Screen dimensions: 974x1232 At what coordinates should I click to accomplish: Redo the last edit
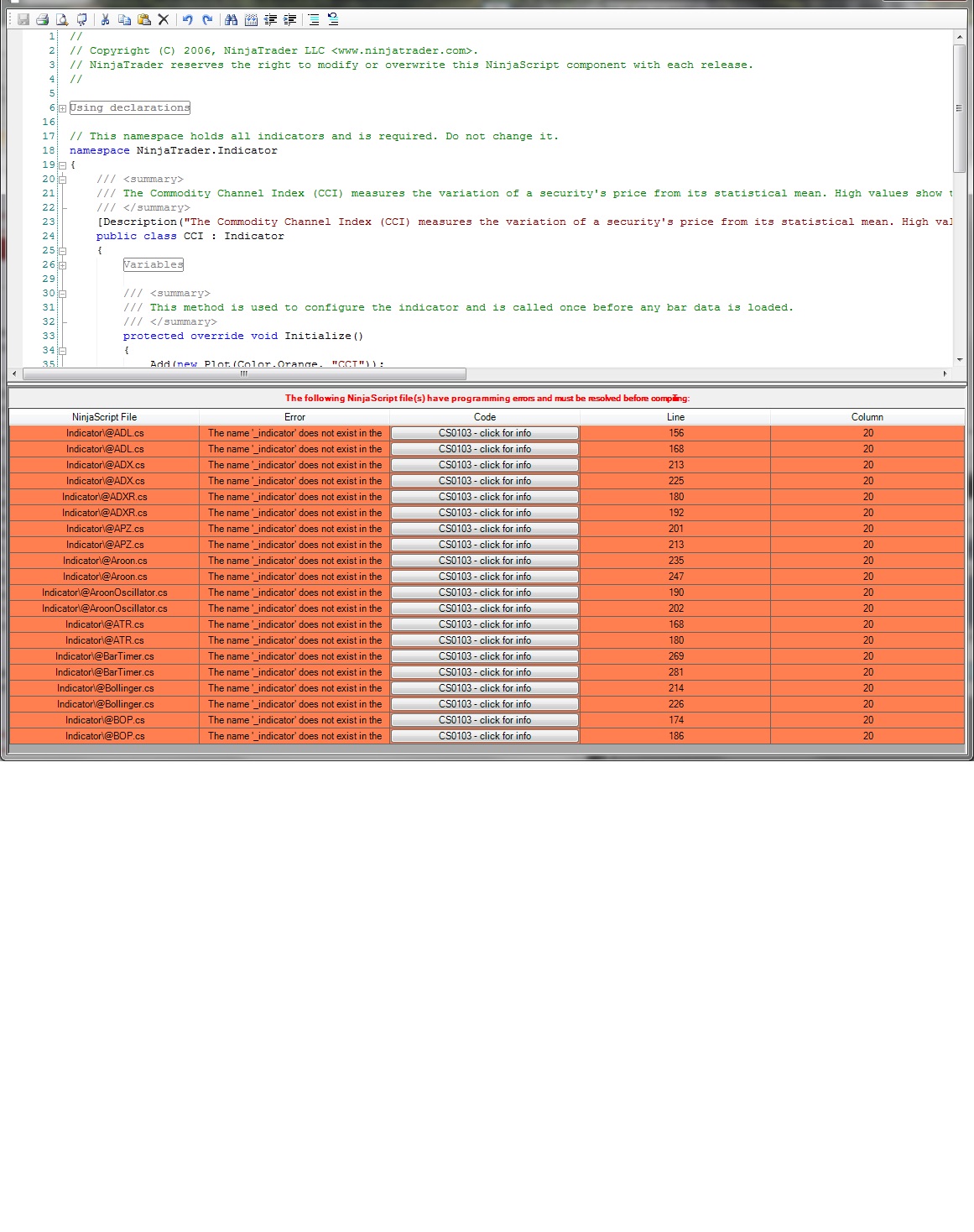pyautogui.click(x=207, y=19)
